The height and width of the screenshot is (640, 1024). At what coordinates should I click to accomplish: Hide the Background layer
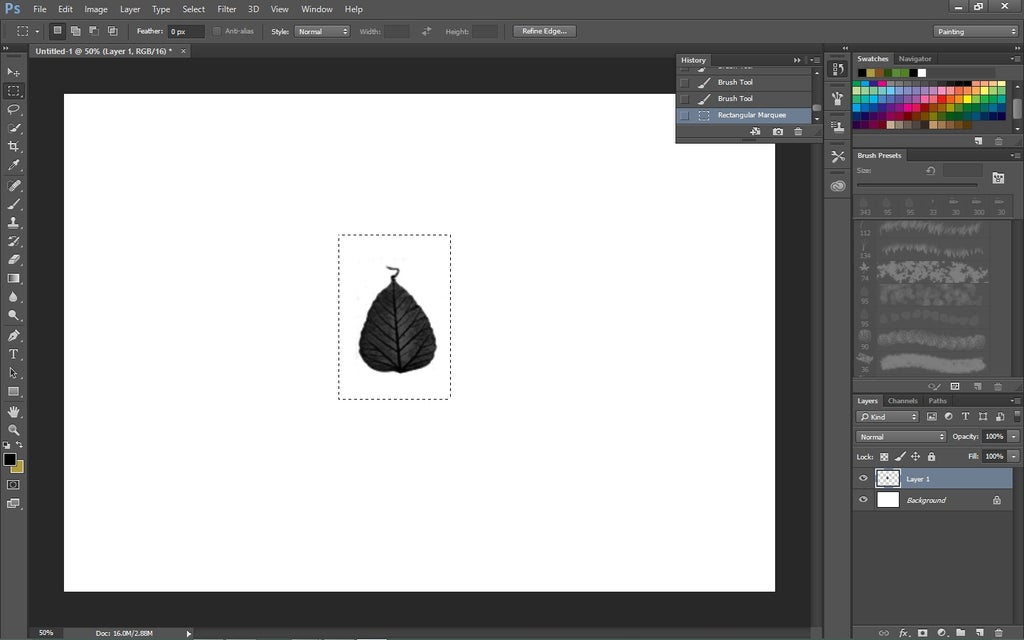click(x=863, y=499)
